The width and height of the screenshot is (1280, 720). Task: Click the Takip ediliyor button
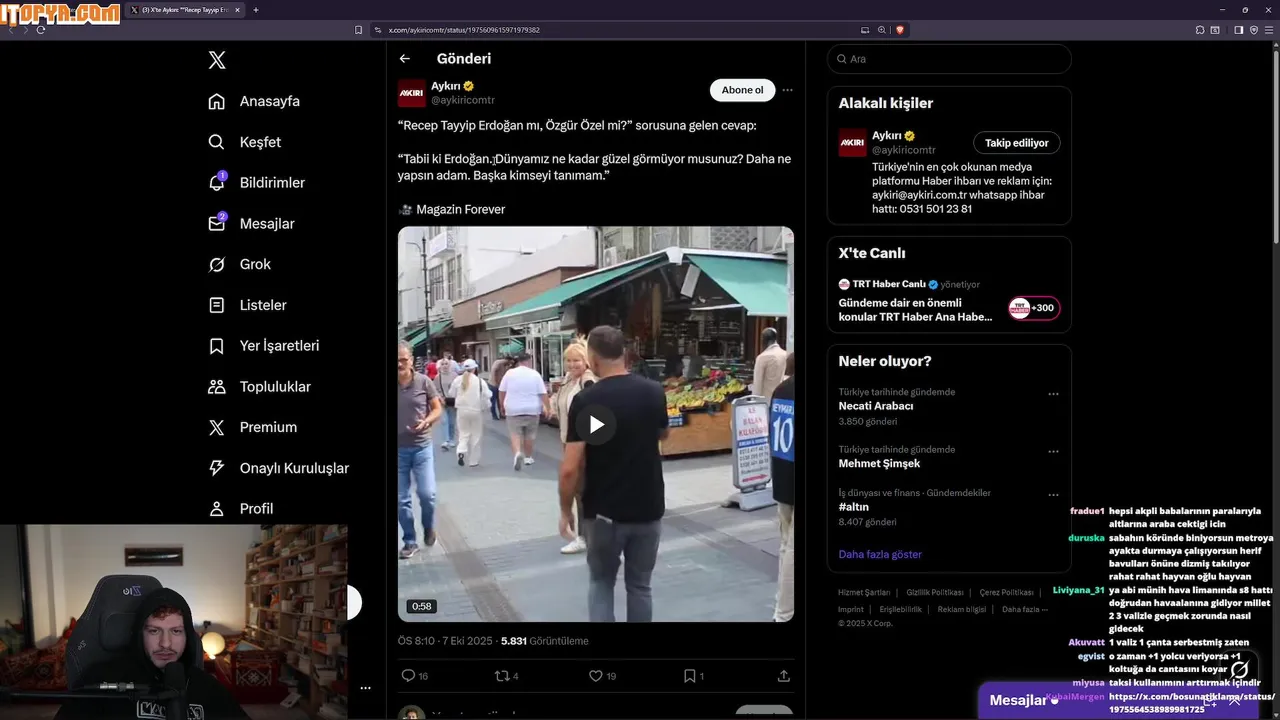tap(1016, 143)
